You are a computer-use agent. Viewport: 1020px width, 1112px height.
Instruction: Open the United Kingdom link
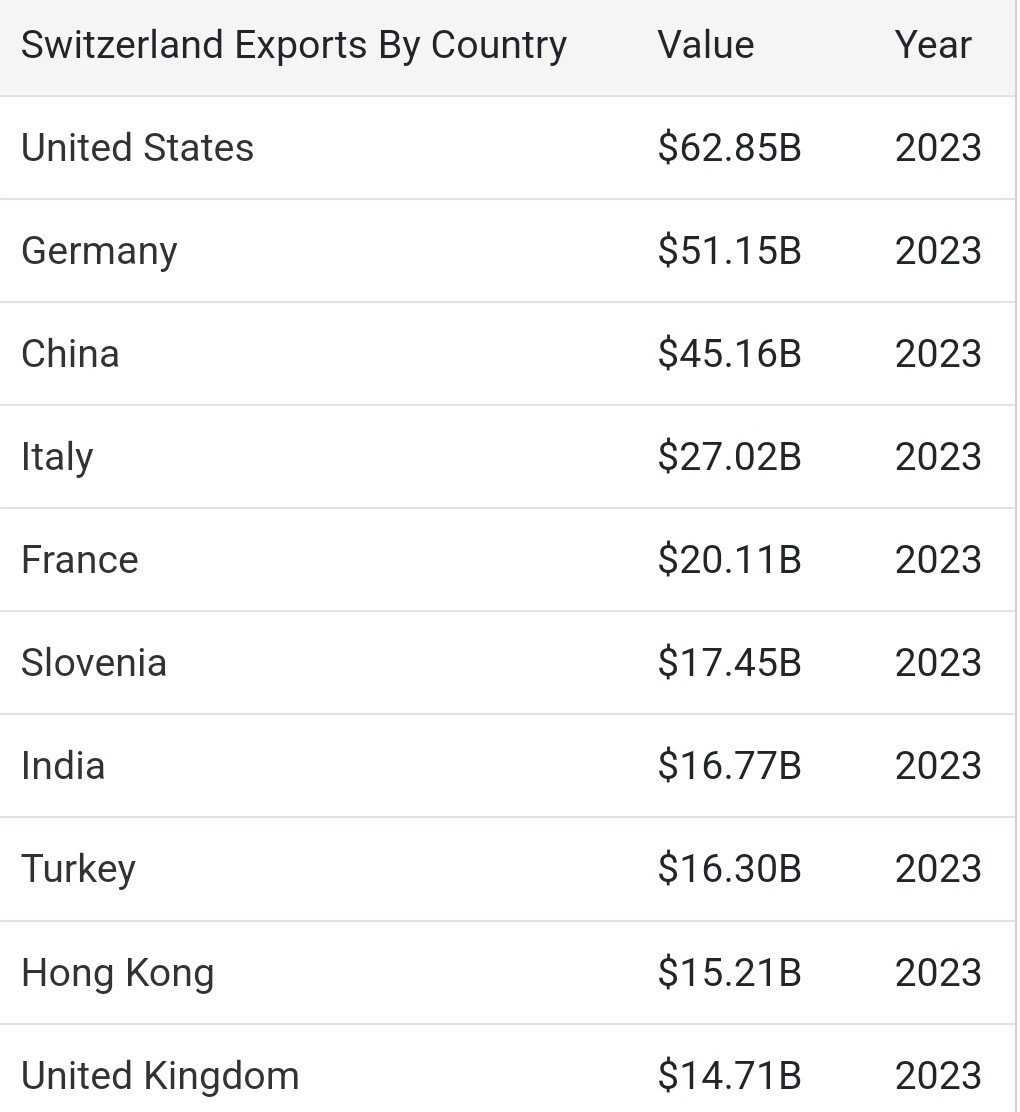click(x=160, y=1076)
